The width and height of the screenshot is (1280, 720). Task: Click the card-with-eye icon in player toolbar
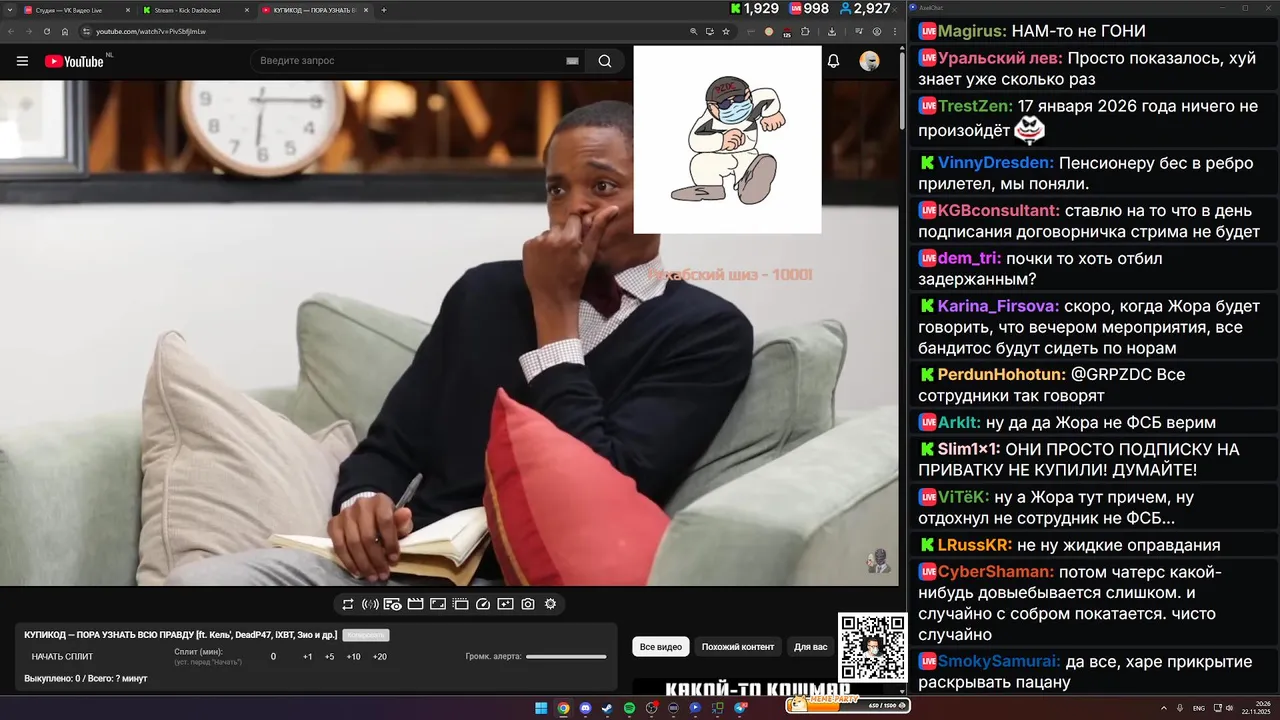point(392,604)
